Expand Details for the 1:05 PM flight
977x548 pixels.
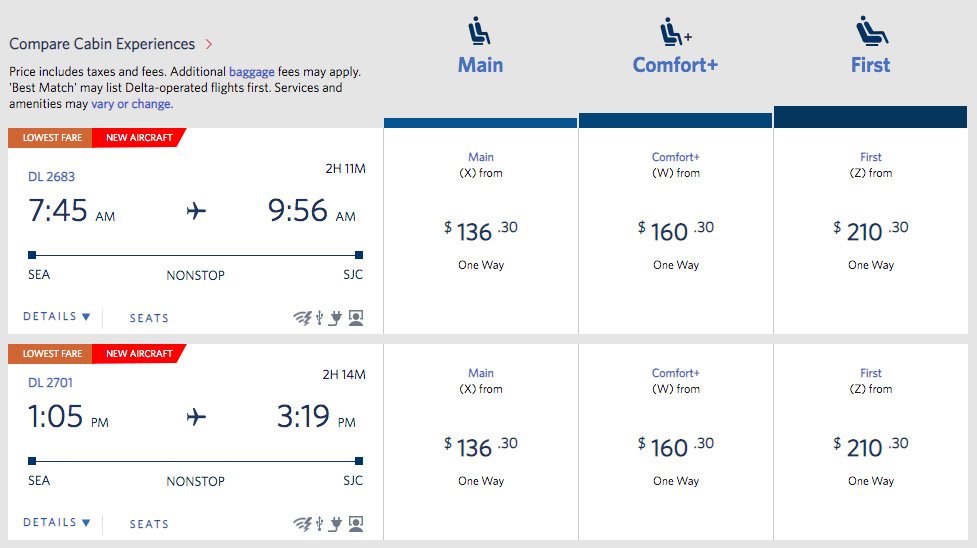point(57,523)
